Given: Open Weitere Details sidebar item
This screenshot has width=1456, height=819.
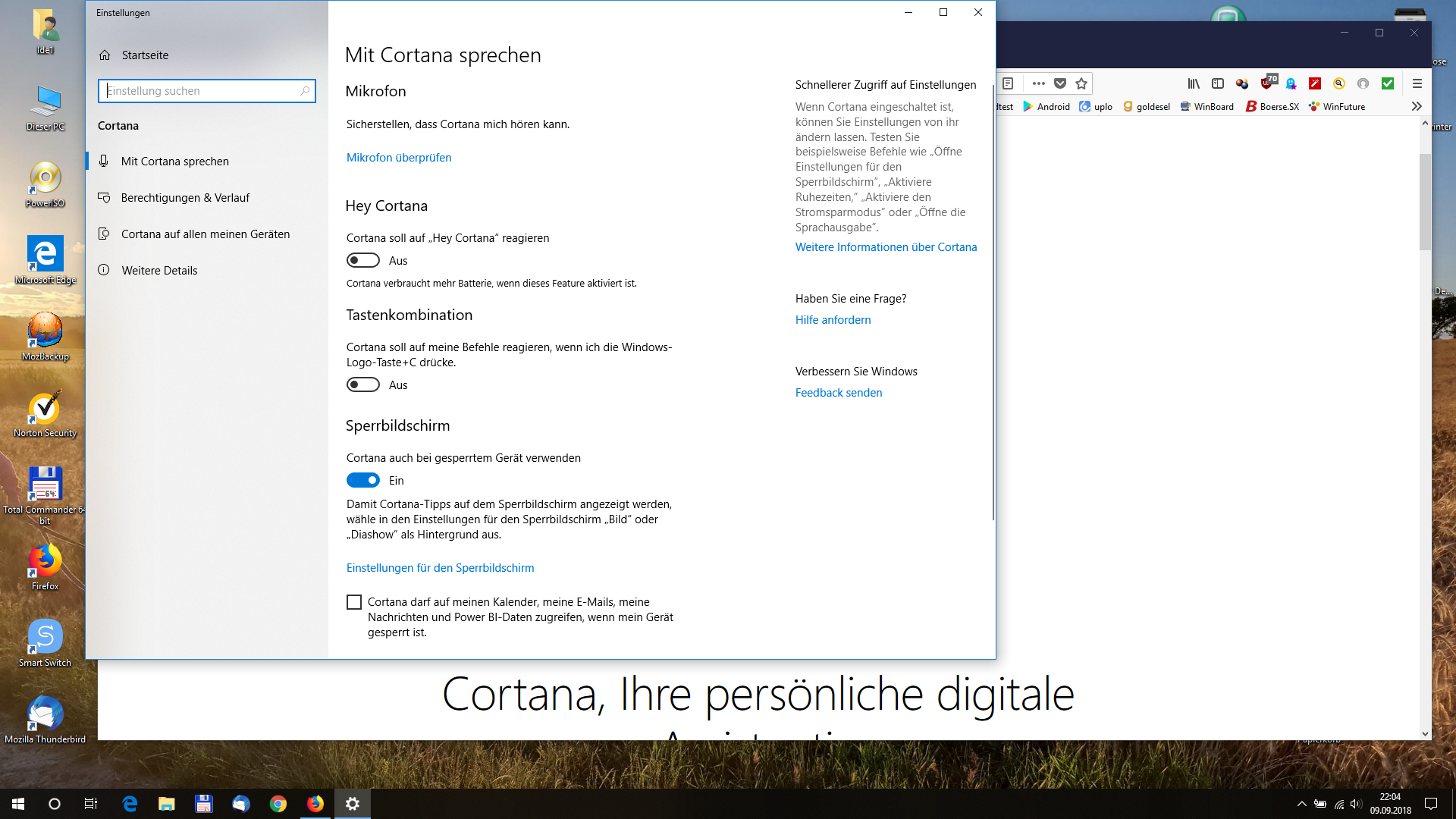Looking at the screenshot, I should (159, 271).
